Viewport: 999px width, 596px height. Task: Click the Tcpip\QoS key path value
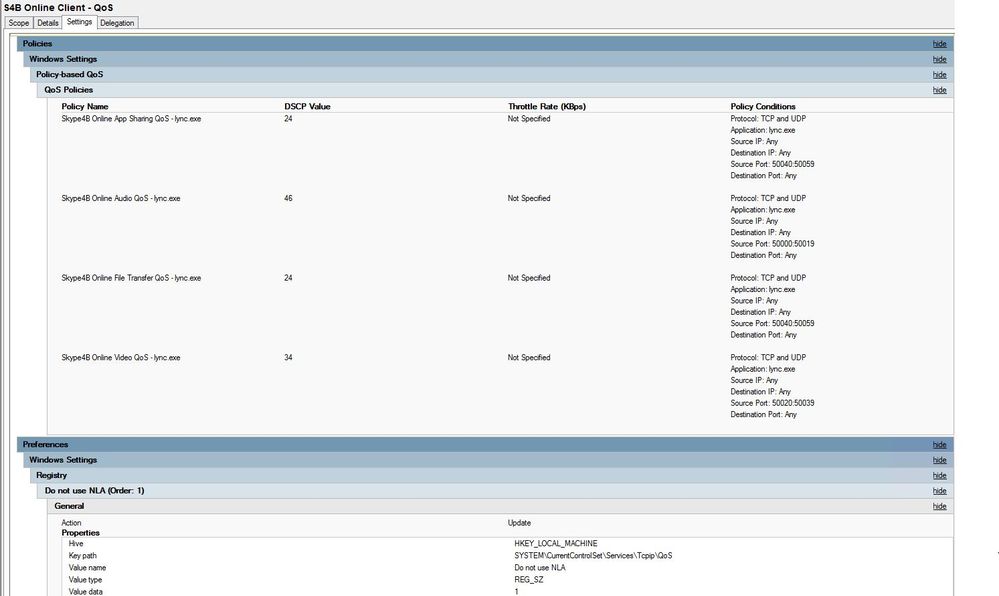click(x=593, y=555)
